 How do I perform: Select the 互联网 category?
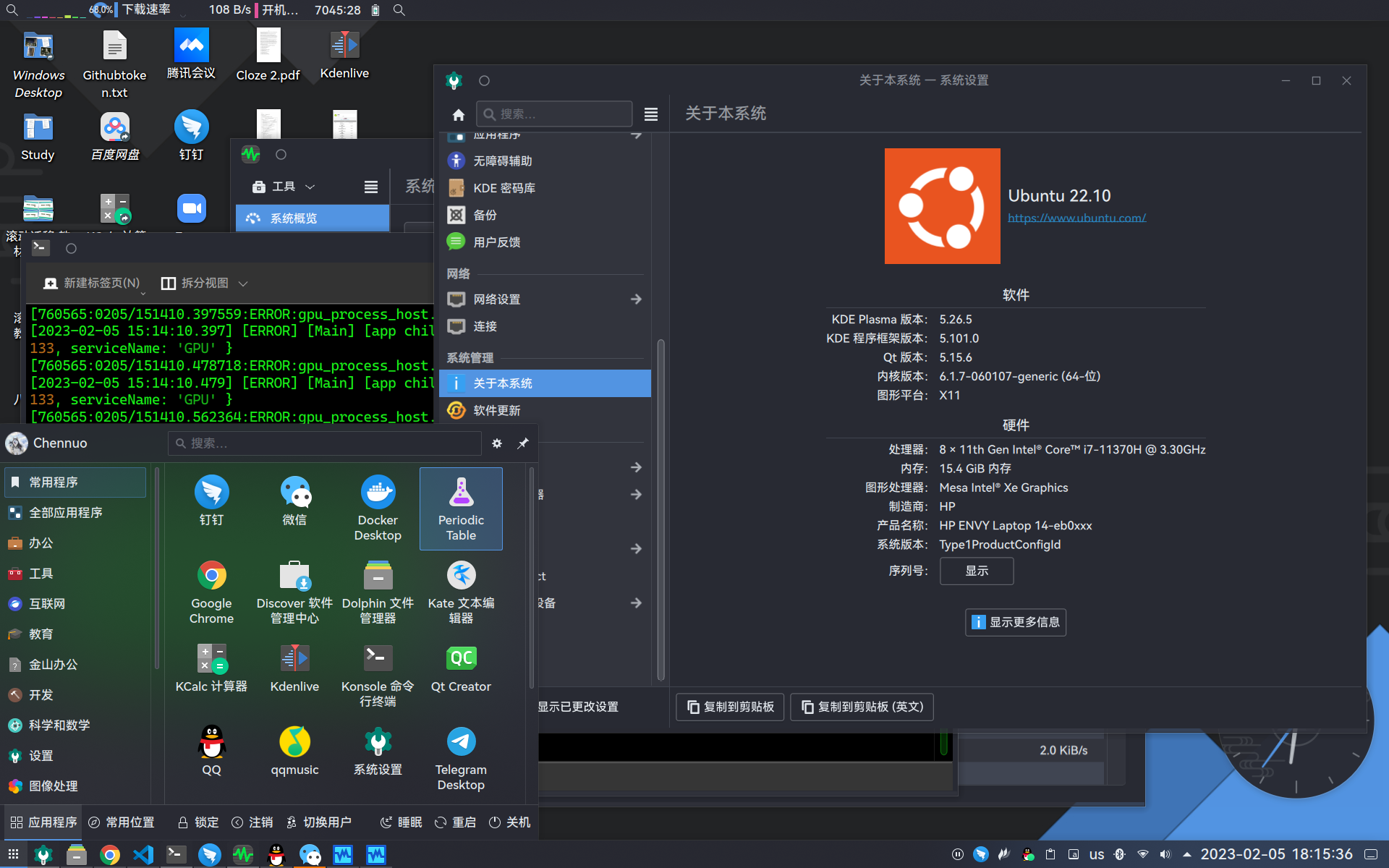pos(75,604)
